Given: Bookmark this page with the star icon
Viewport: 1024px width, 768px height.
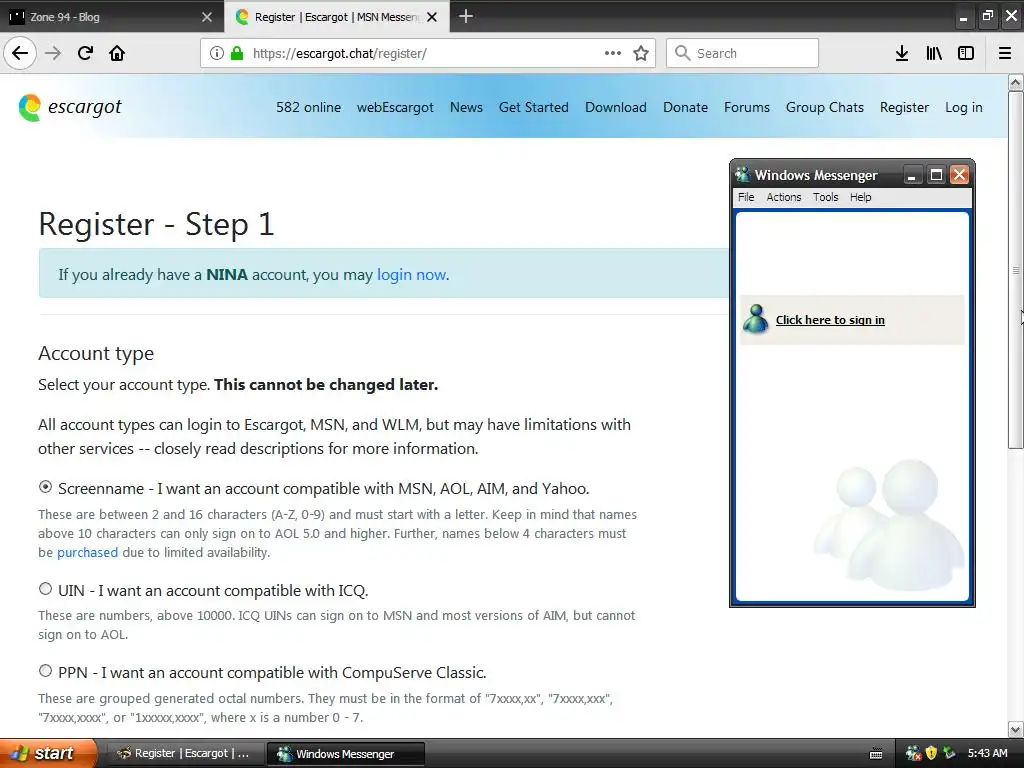Looking at the screenshot, I should point(641,53).
